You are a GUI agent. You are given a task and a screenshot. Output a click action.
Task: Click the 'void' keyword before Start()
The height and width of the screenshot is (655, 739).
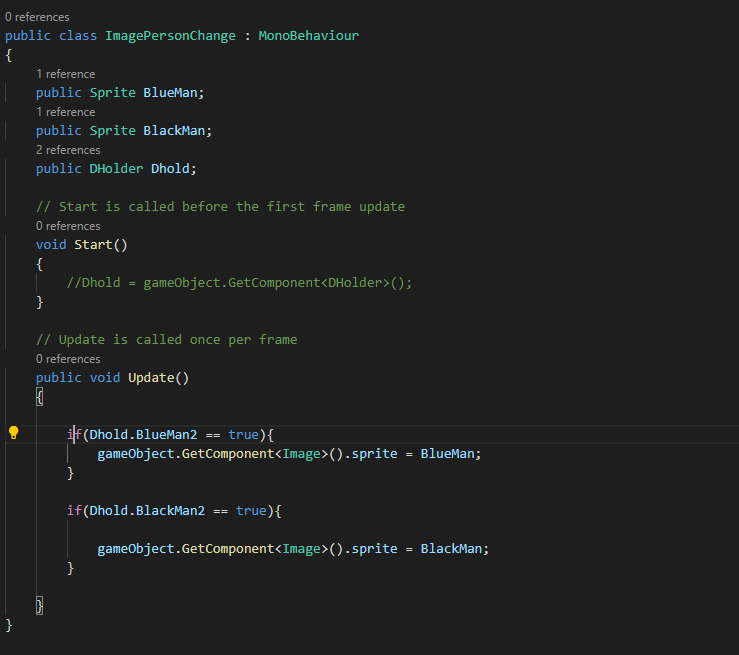click(x=51, y=245)
